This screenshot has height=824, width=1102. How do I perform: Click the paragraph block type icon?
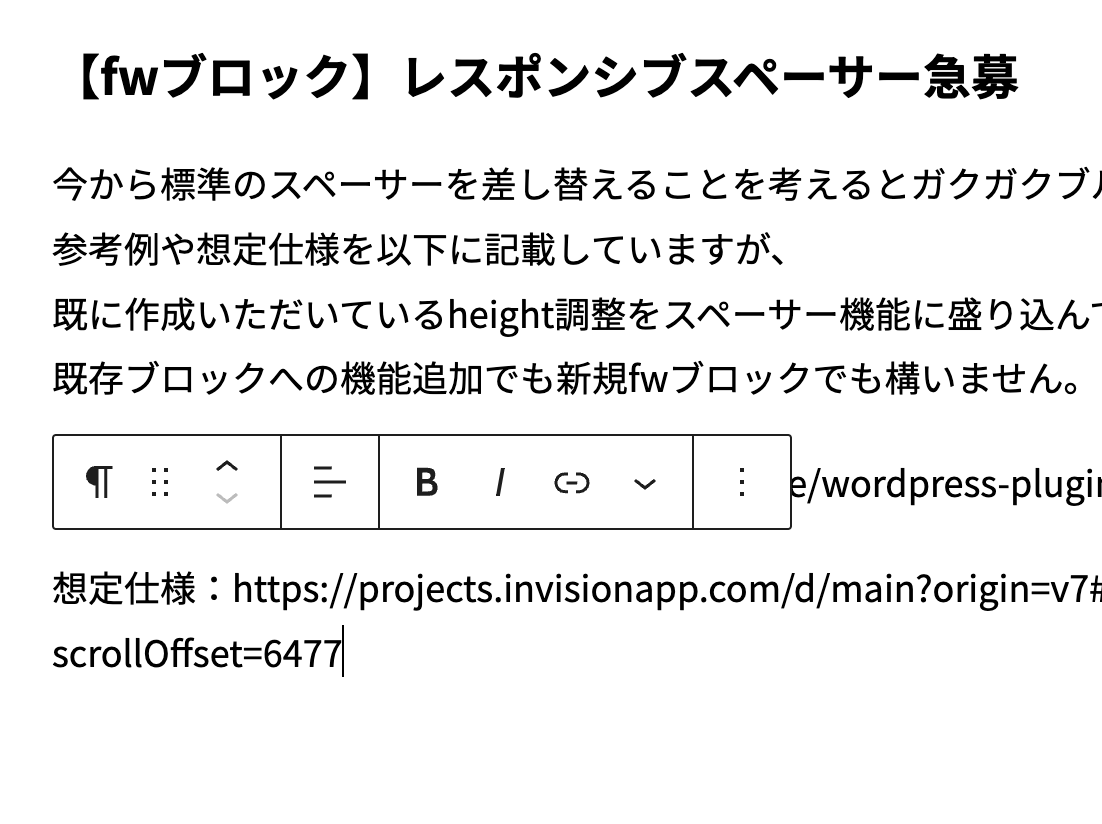(x=99, y=483)
